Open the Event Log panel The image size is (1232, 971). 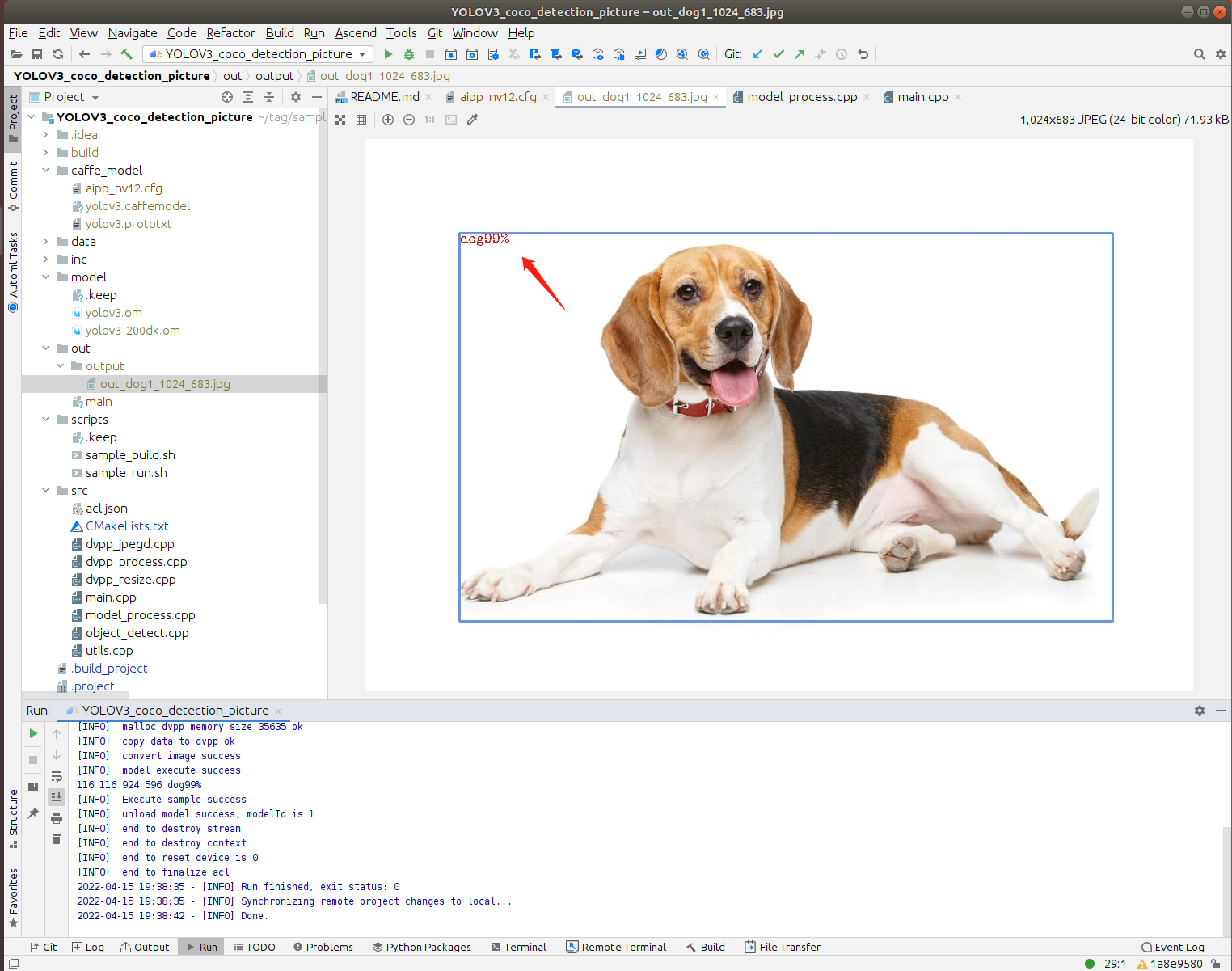click(x=1172, y=947)
